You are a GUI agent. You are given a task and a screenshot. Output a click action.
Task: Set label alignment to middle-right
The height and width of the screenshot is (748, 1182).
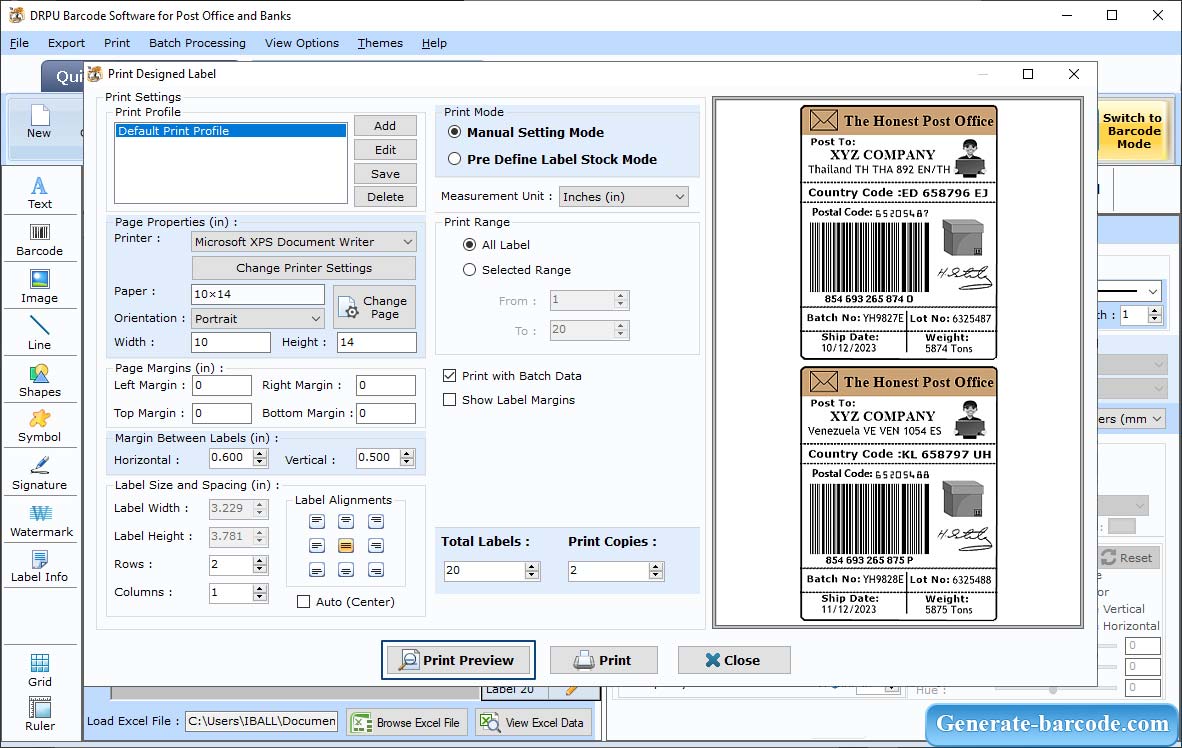(x=375, y=546)
